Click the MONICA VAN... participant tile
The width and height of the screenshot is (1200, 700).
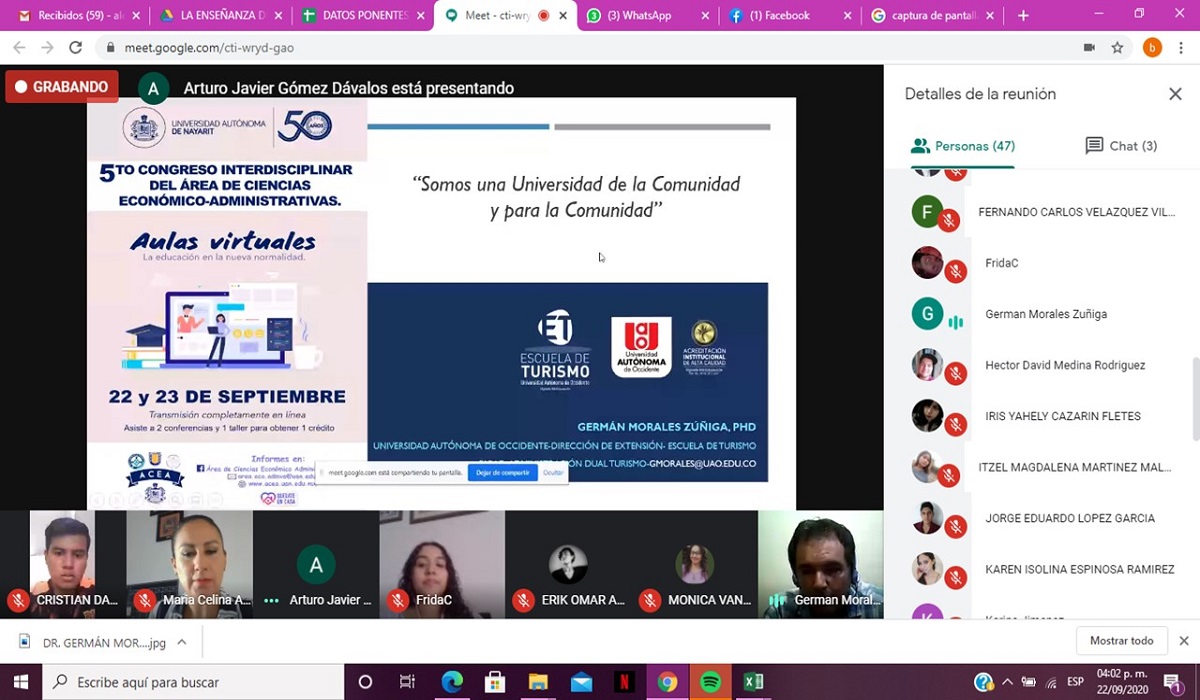694,564
